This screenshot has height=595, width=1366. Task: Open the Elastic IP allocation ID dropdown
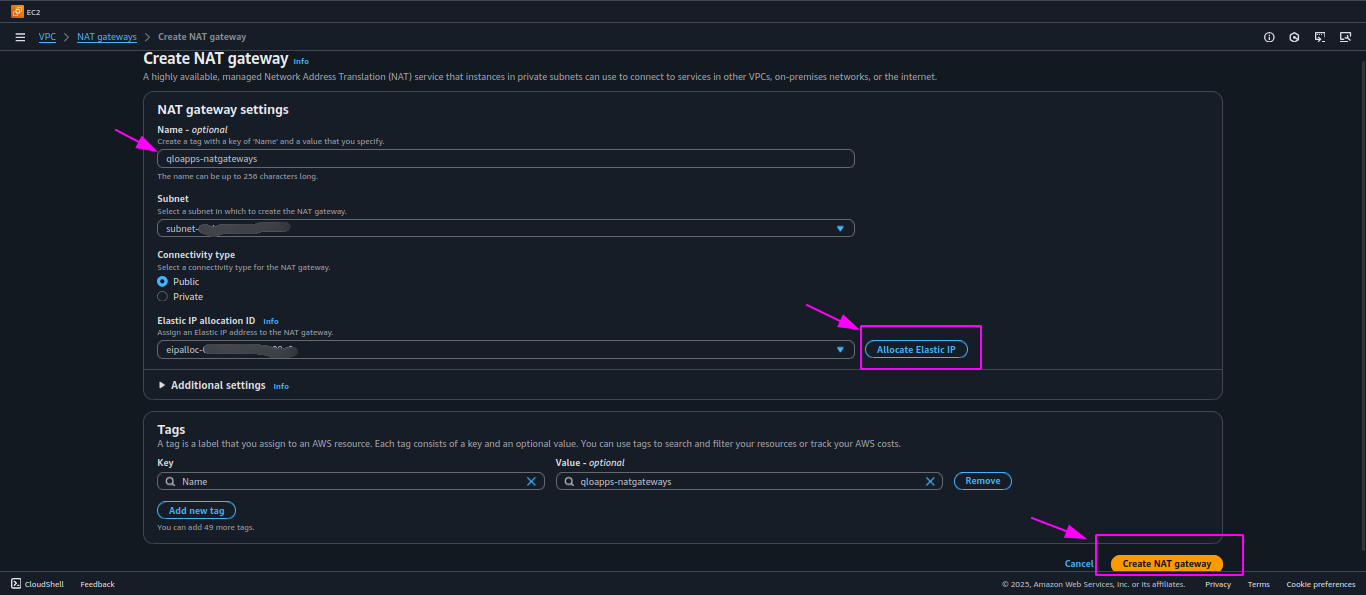tap(506, 350)
